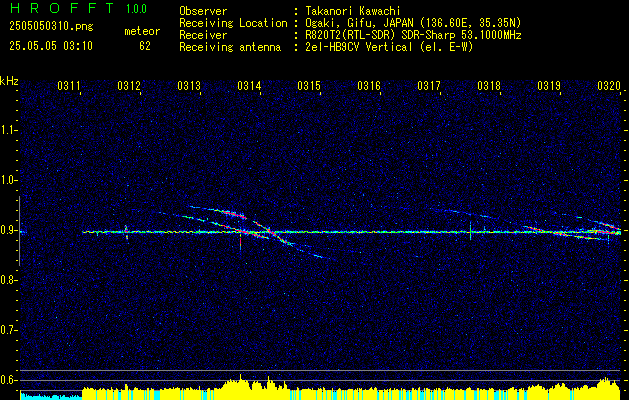Click the grey vertical range bar beside 0.9

tap(19, 231)
